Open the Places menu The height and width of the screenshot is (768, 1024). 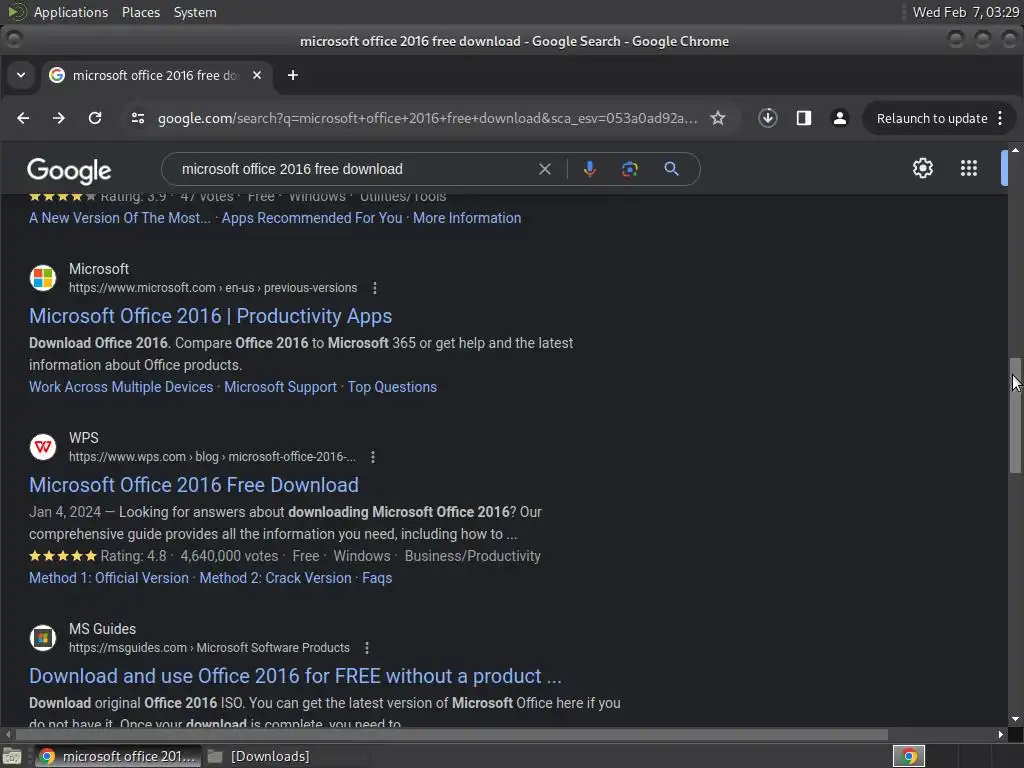tap(140, 12)
